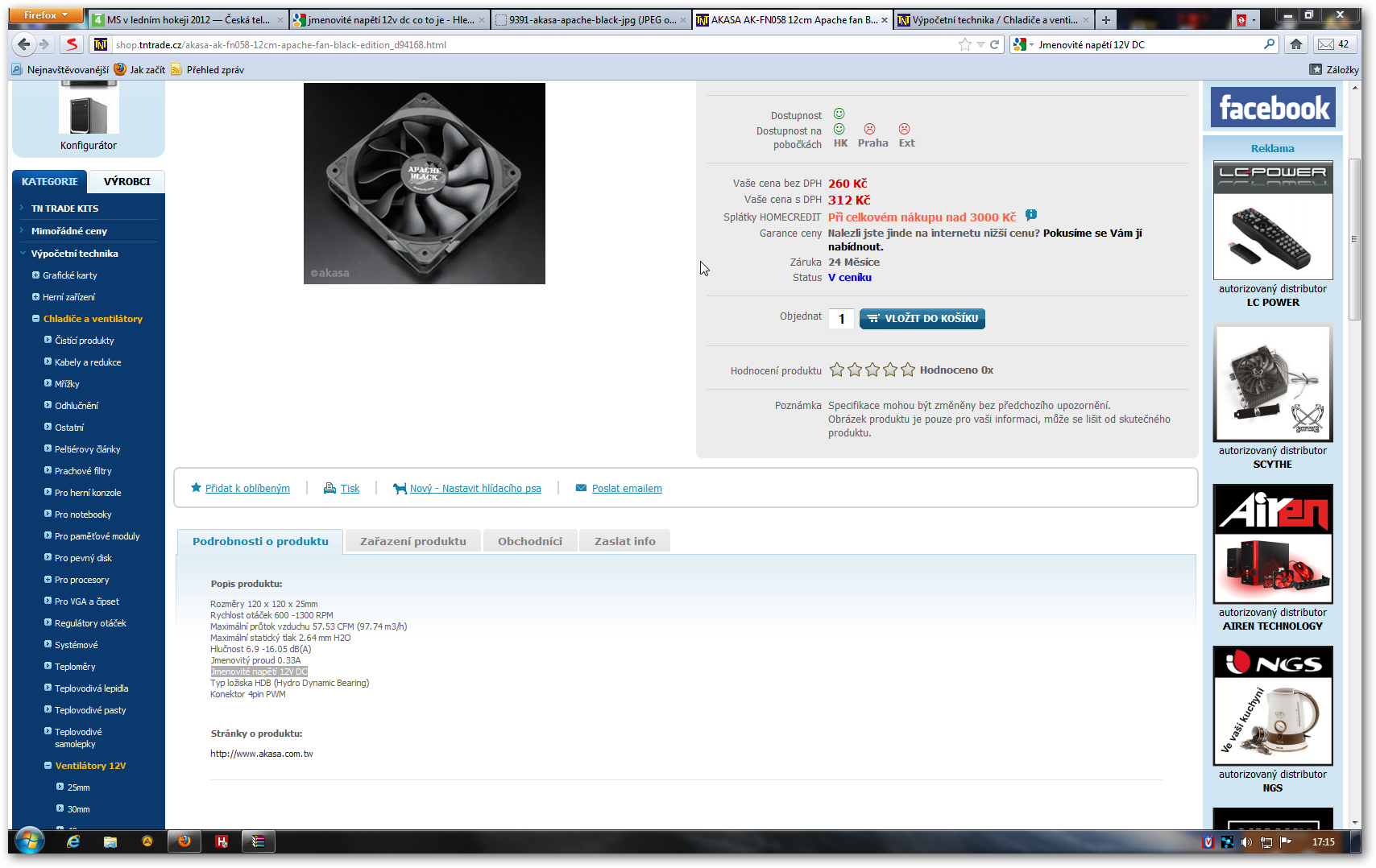Open the Konfigurátor computer image
The image size is (1376, 868).
[x=89, y=108]
